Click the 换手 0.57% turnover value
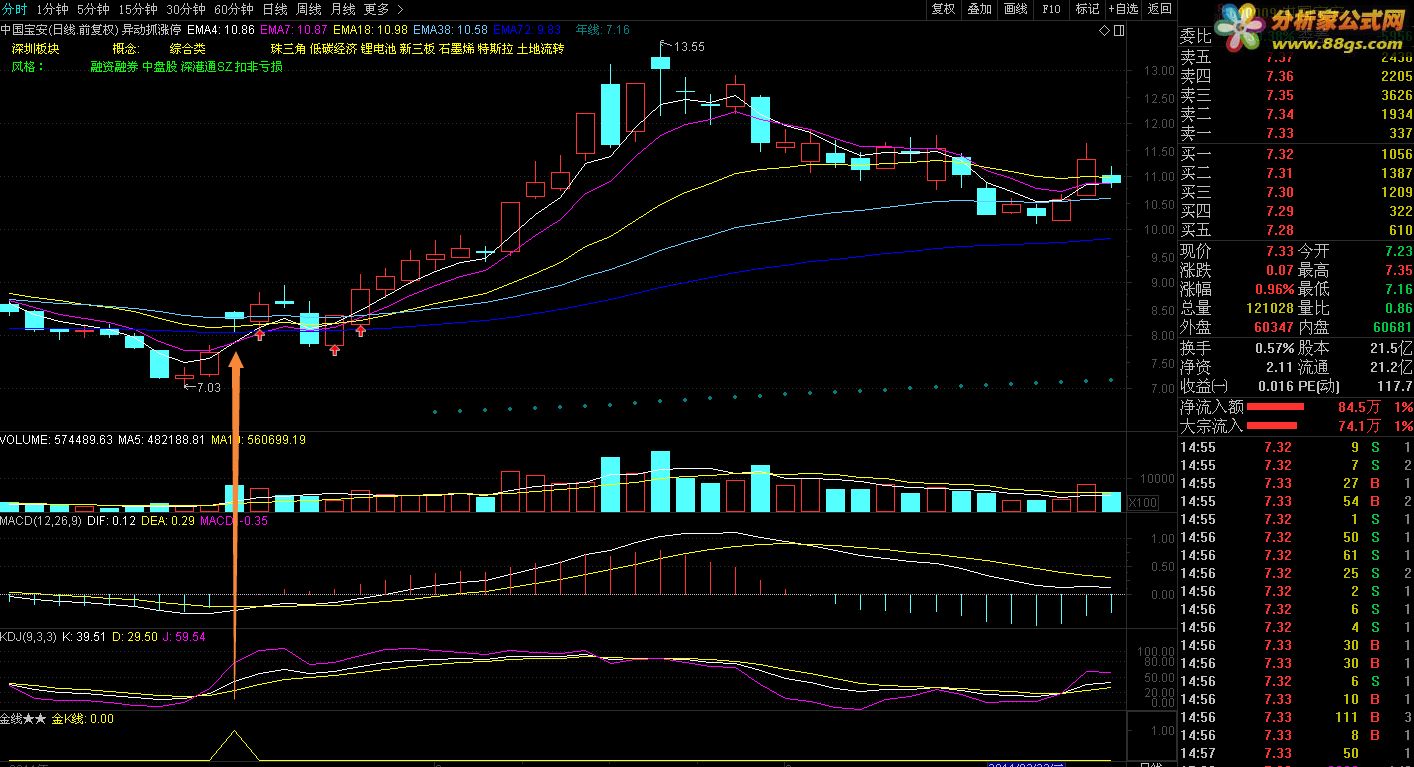The height and width of the screenshot is (767, 1414). 1273,348
